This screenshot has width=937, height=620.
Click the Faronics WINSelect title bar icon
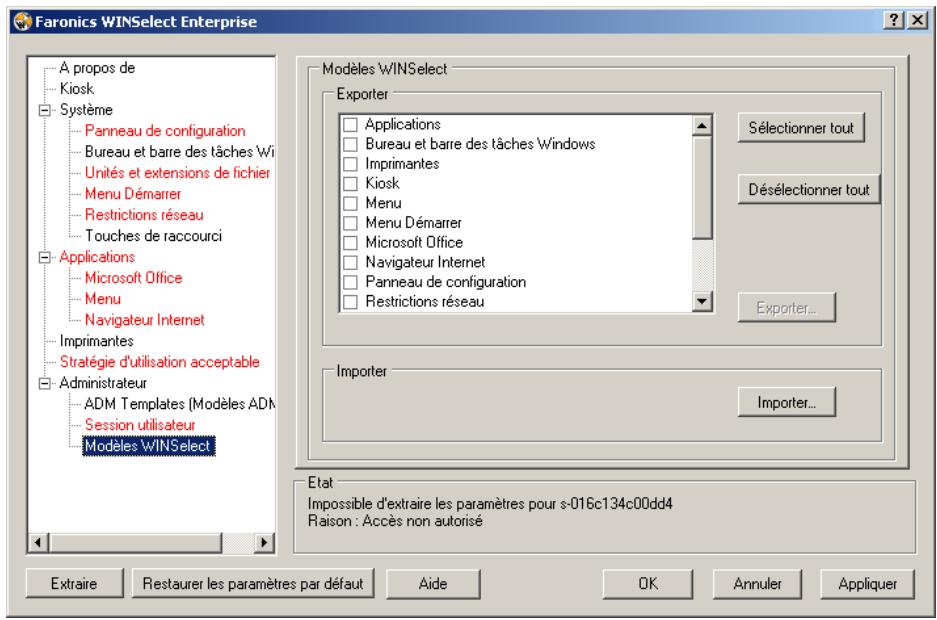pyautogui.click(x=23, y=22)
